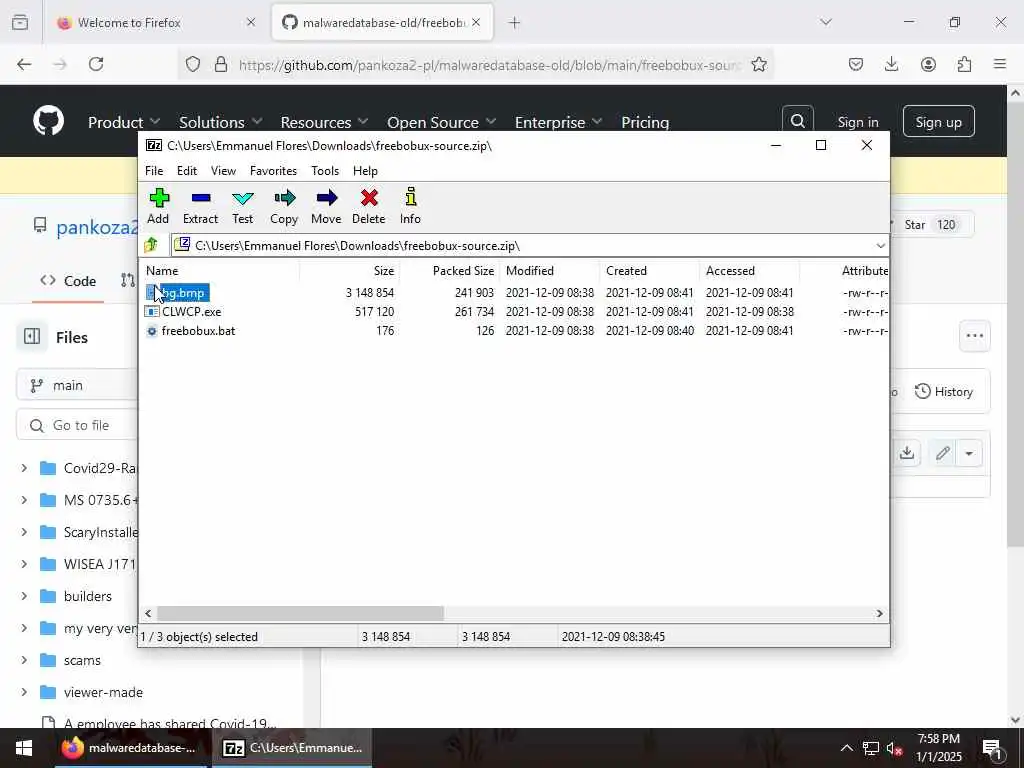Expand the GitHub Open Source menu
Image resolution: width=1024 pixels, height=768 pixels.
pyautogui.click(x=442, y=122)
